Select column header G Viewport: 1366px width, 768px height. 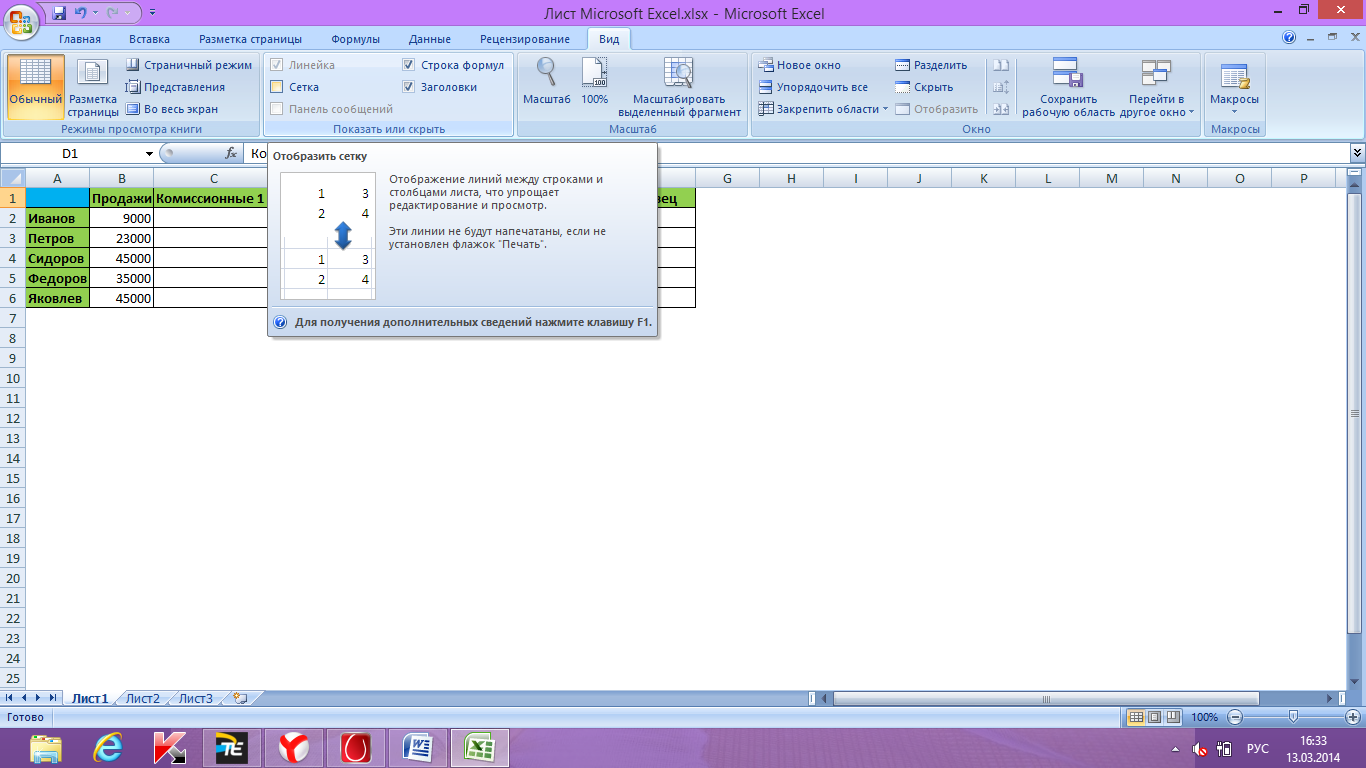pos(727,178)
